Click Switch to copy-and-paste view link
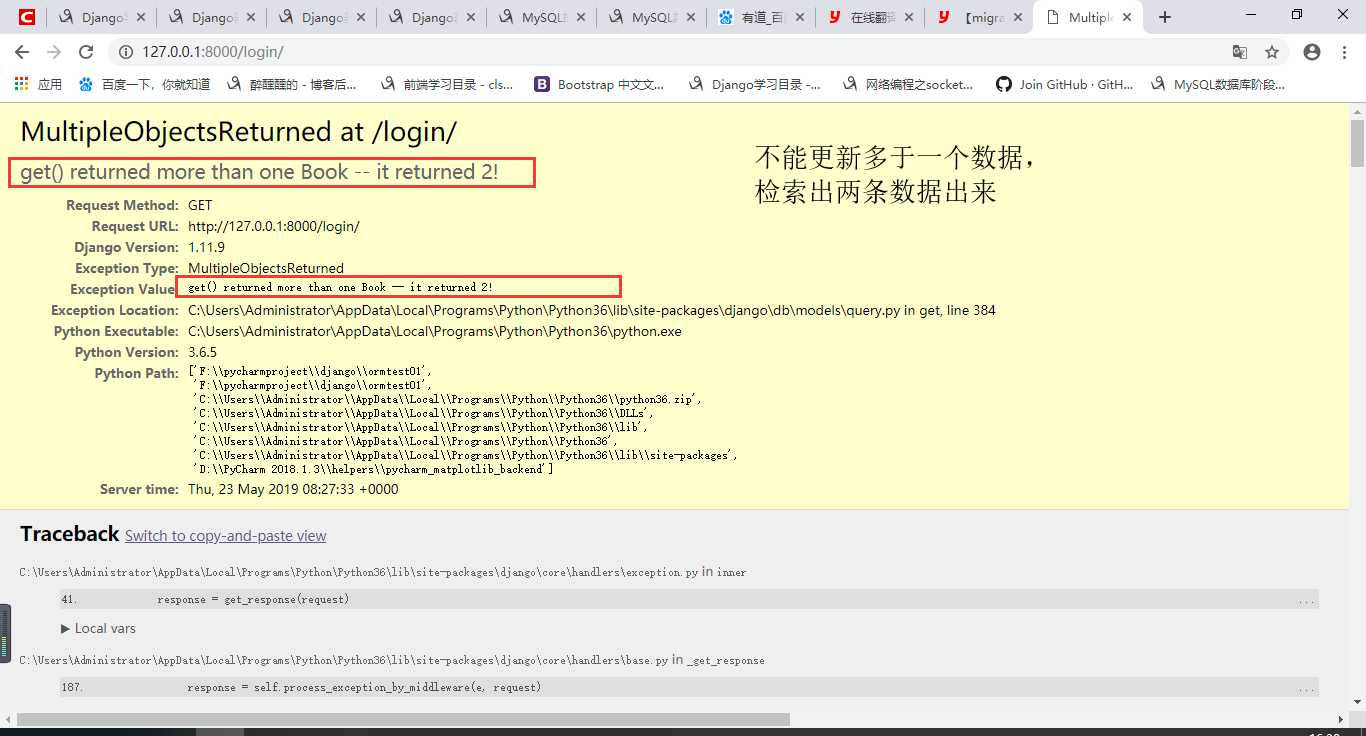 tap(225, 536)
